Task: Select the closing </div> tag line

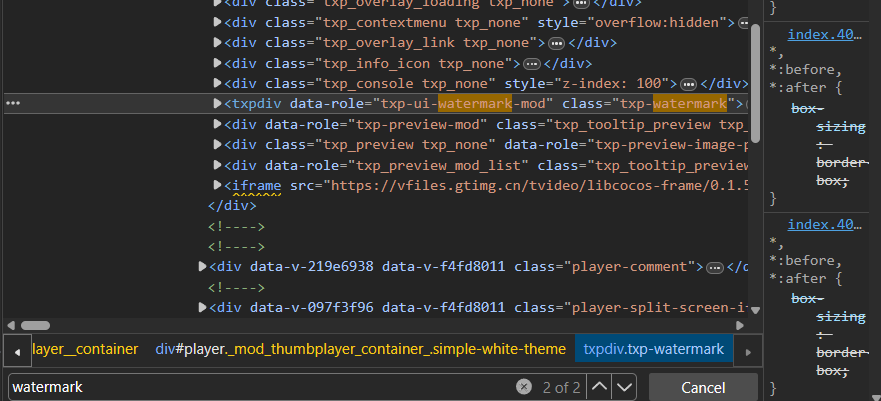Action: tap(232, 206)
